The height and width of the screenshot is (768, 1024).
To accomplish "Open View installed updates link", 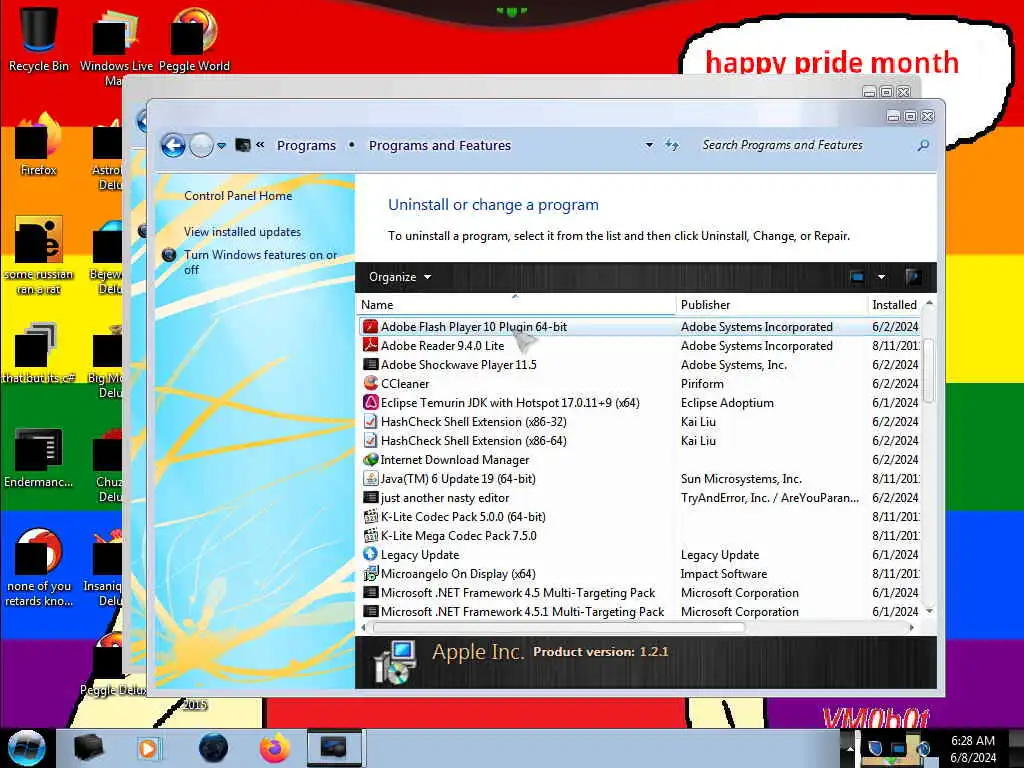I will click(x=242, y=232).
